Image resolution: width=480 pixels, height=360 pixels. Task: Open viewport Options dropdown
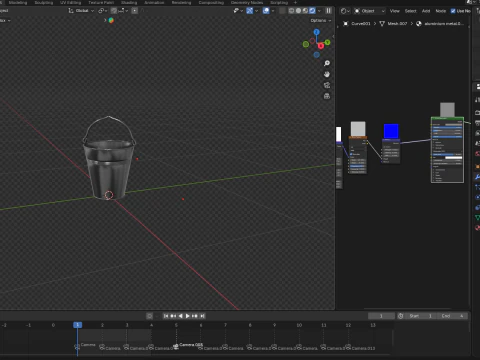321,20
